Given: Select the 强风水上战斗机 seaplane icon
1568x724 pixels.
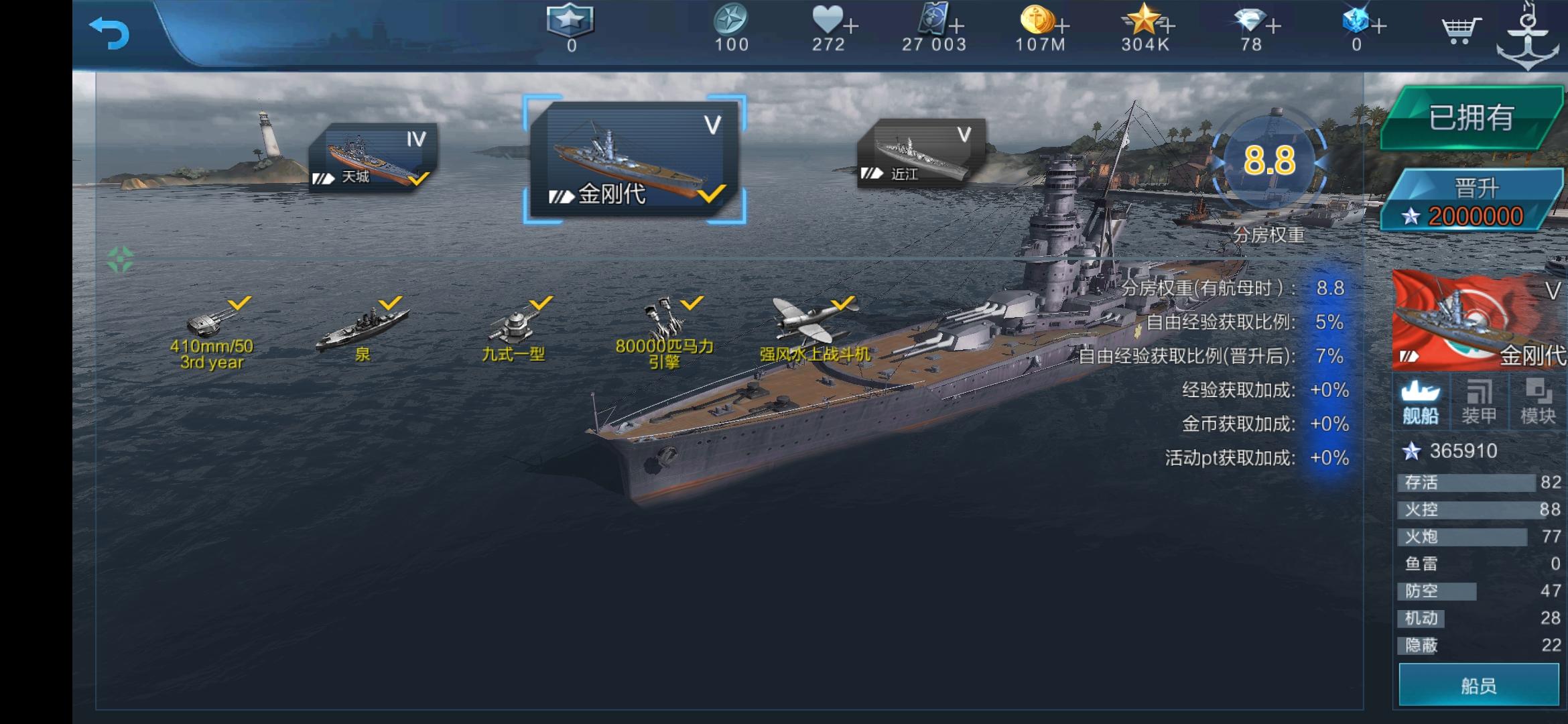Looking at the screenshot, I should point(815,330).
